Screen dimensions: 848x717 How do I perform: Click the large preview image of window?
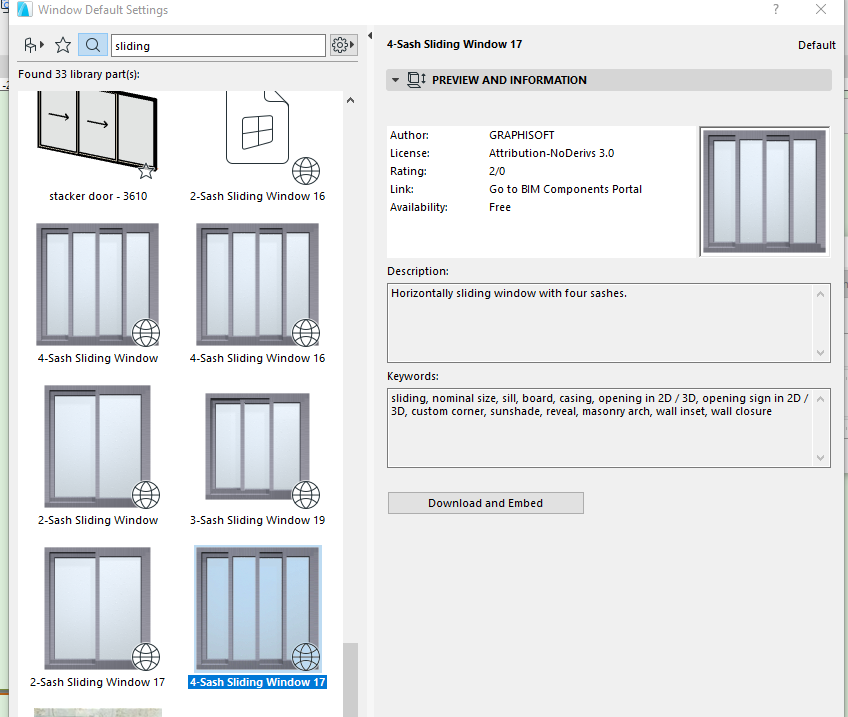point(764,191)
